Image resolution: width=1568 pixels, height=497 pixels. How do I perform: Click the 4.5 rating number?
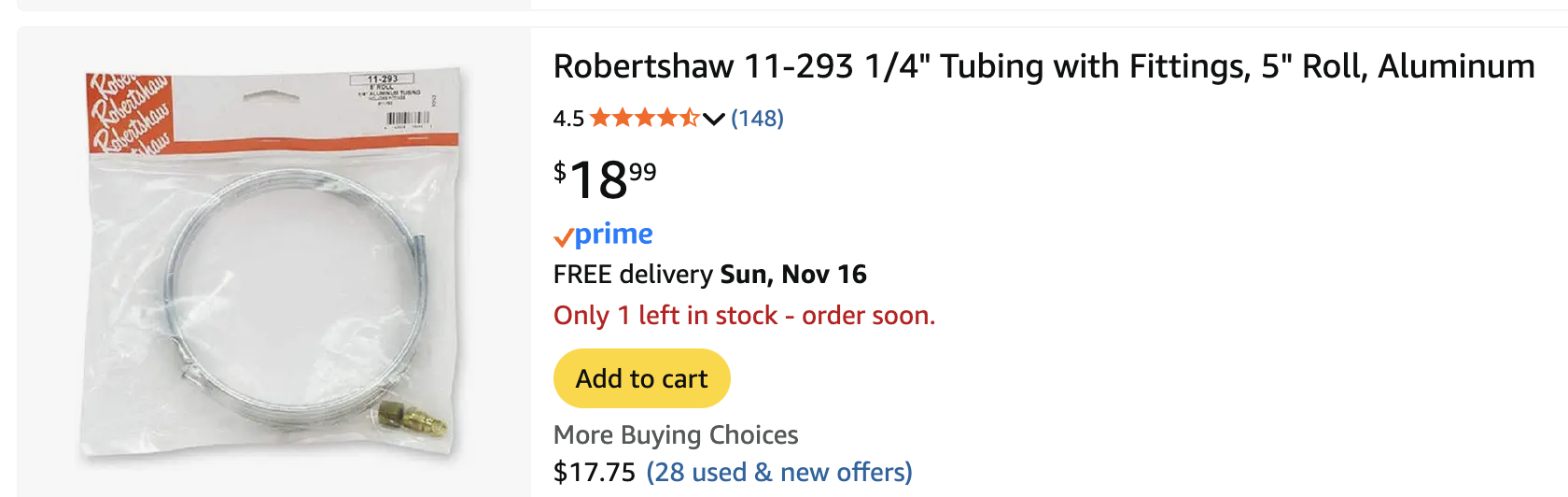click(x=568, y=119)
